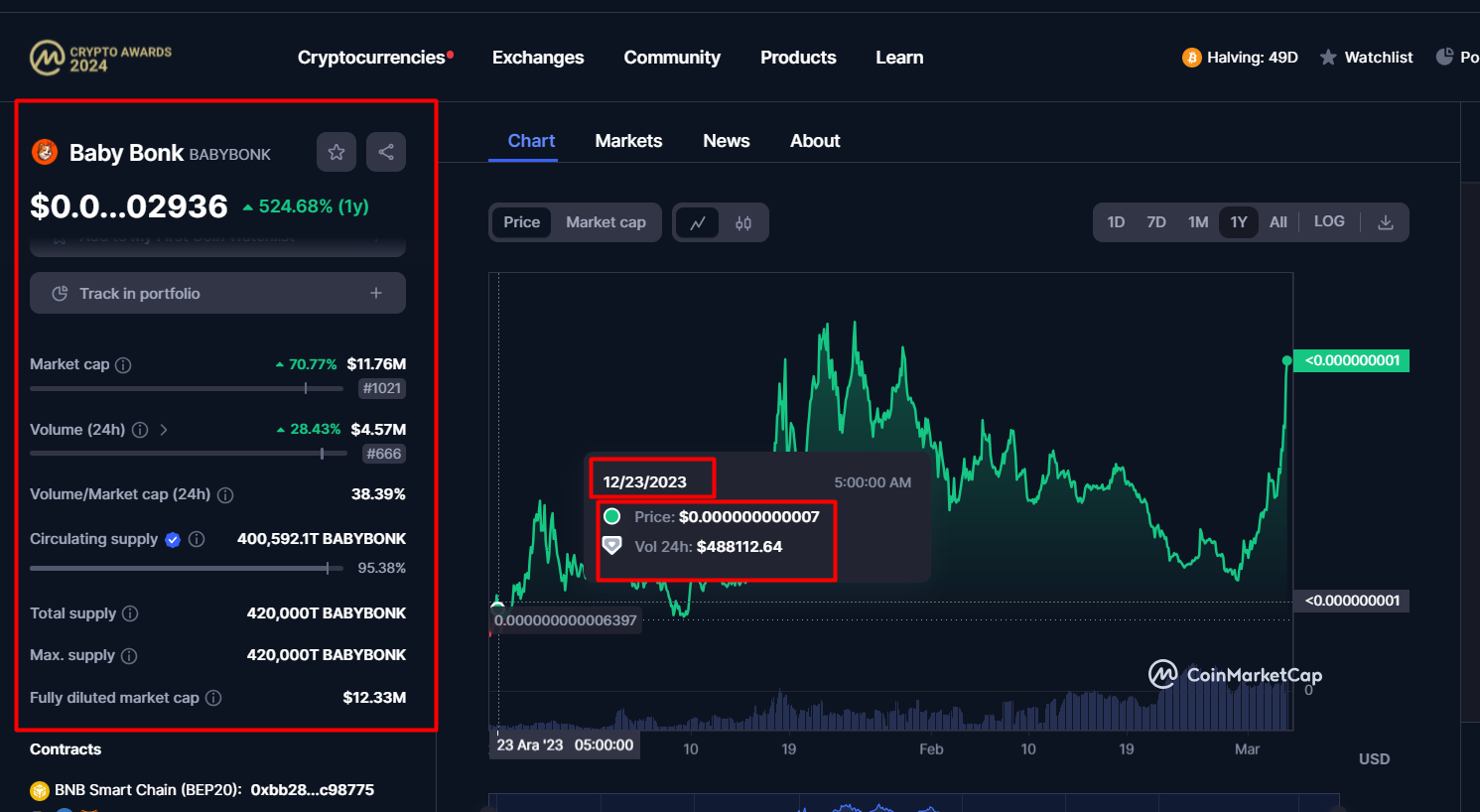Toggle LOG scale on chart

tap(1329, 221)
